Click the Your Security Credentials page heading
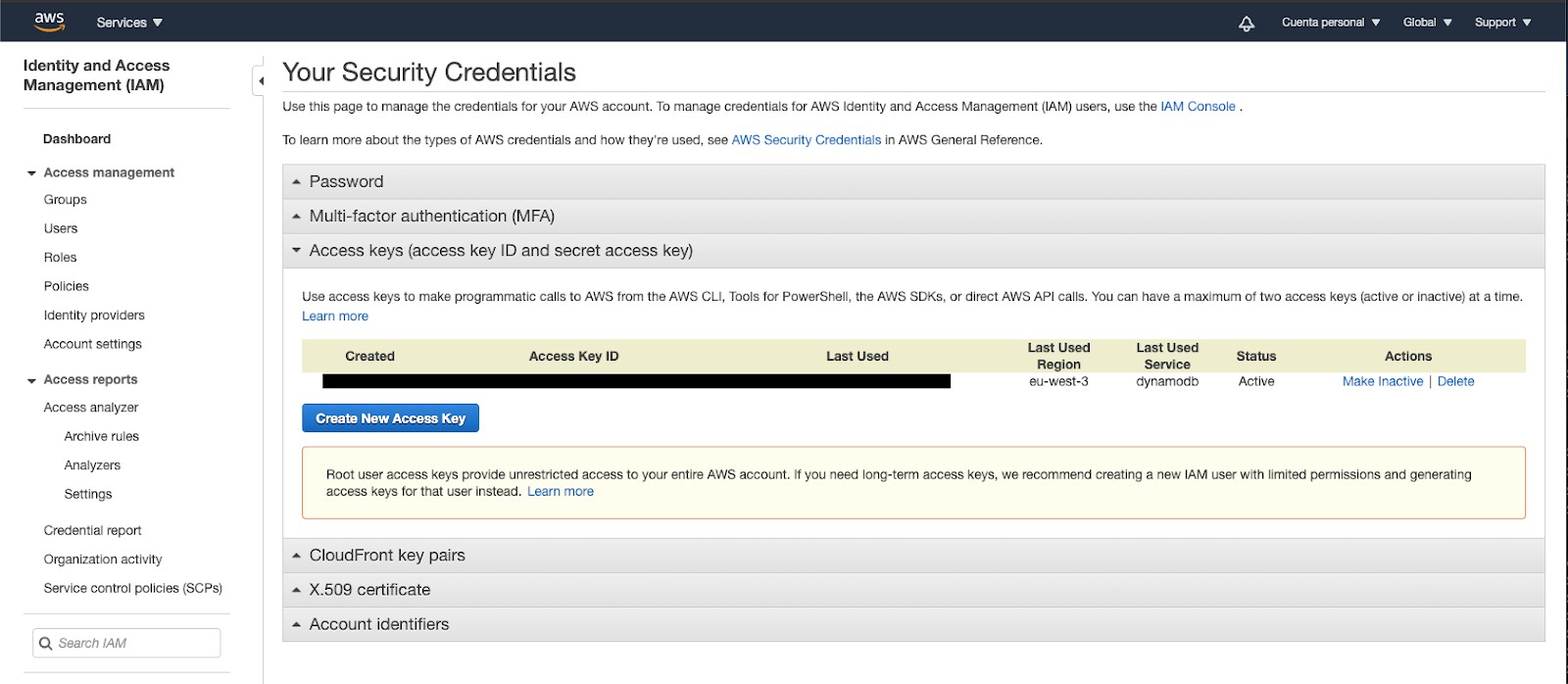Image resolution: width=1568 pixels, height=684 pixels. tap(429, 73)
